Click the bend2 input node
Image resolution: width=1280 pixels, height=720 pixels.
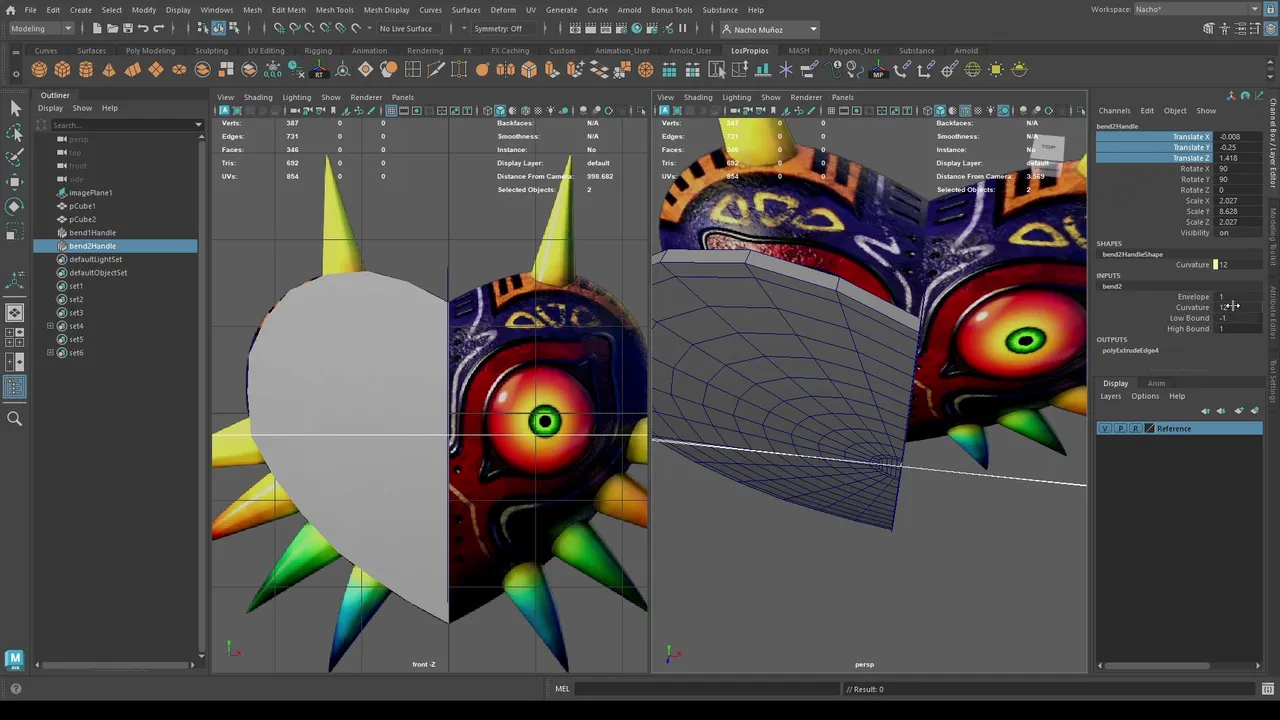[x=1112, y=286]
